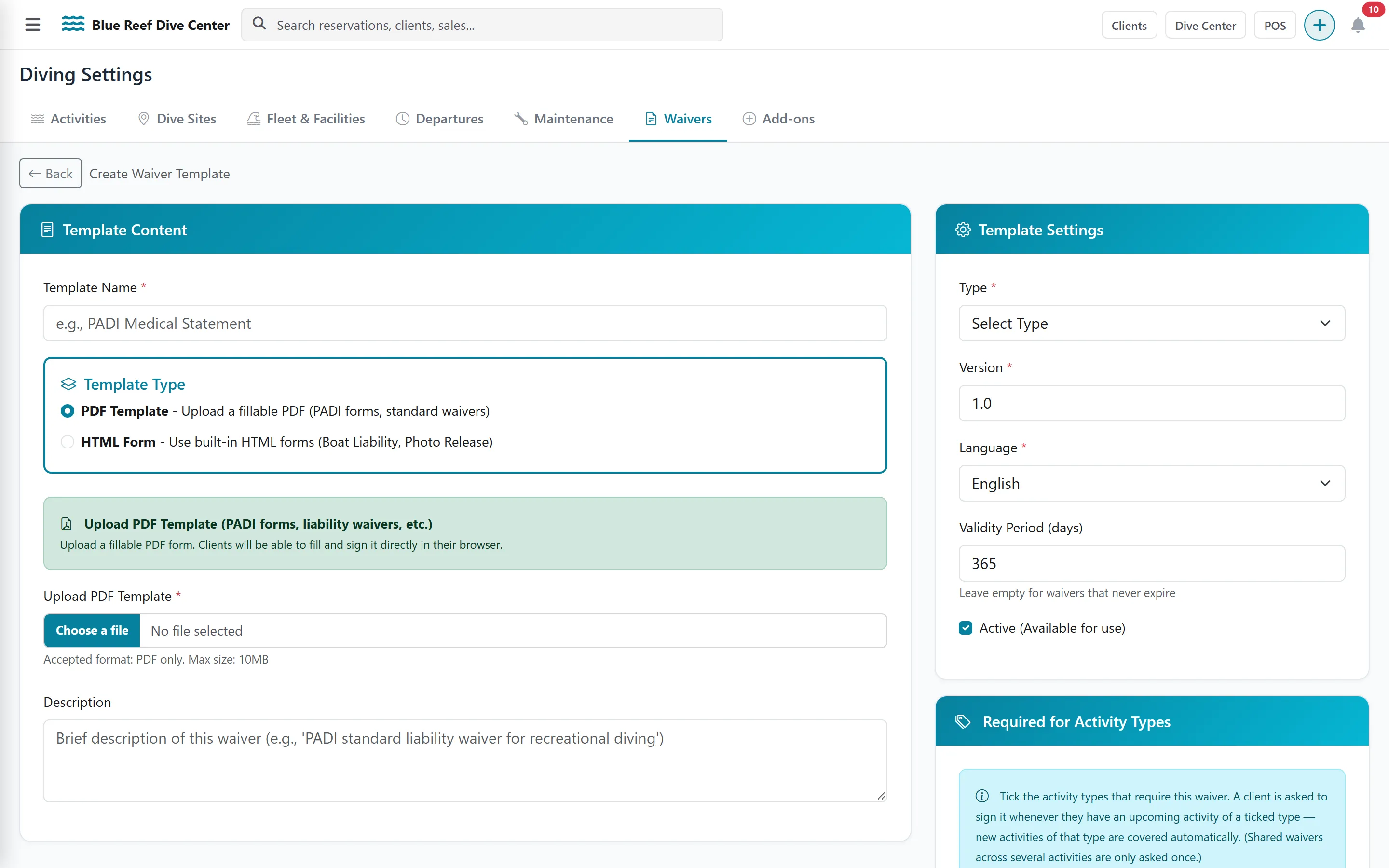
Task: Focus the Template Name field
Action: [x=465, y=323]
